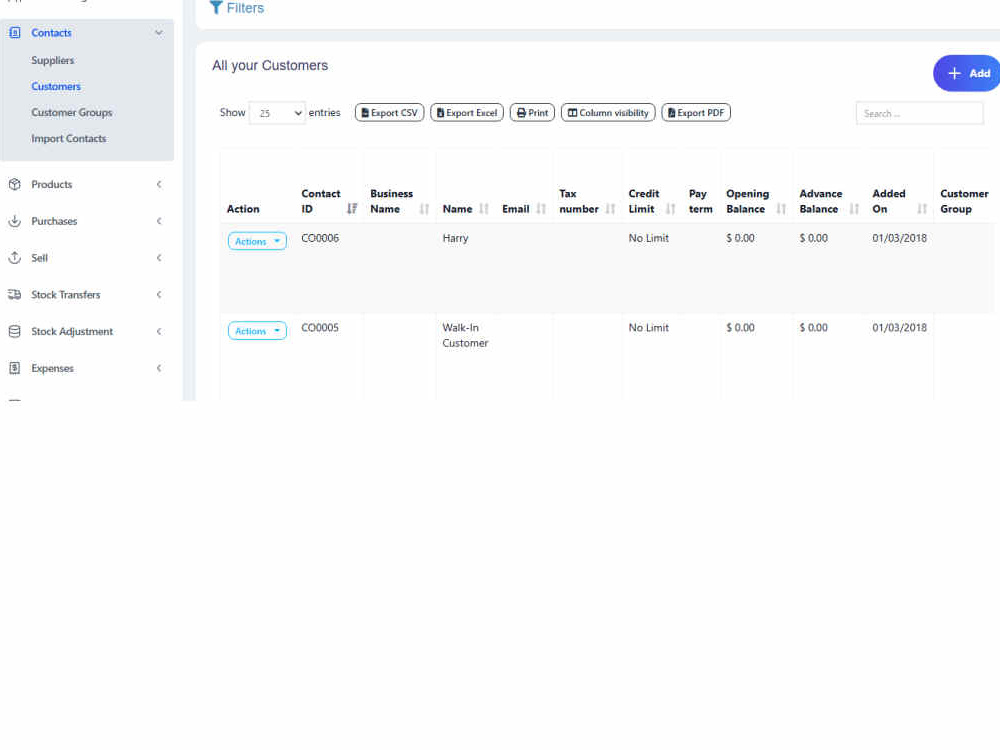Sort by Advance Balance column arrows
This screenshot has width=1000, height=750.
click(x=855, y=209)
